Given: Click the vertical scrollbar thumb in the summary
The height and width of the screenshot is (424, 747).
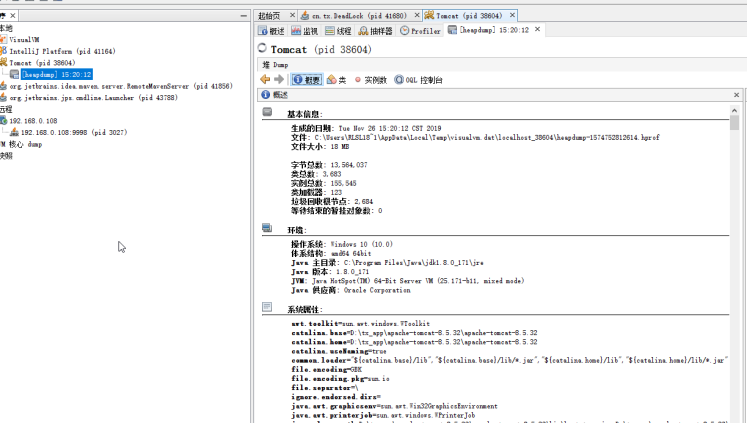Looking at the screenshot, I should (734, 123).
